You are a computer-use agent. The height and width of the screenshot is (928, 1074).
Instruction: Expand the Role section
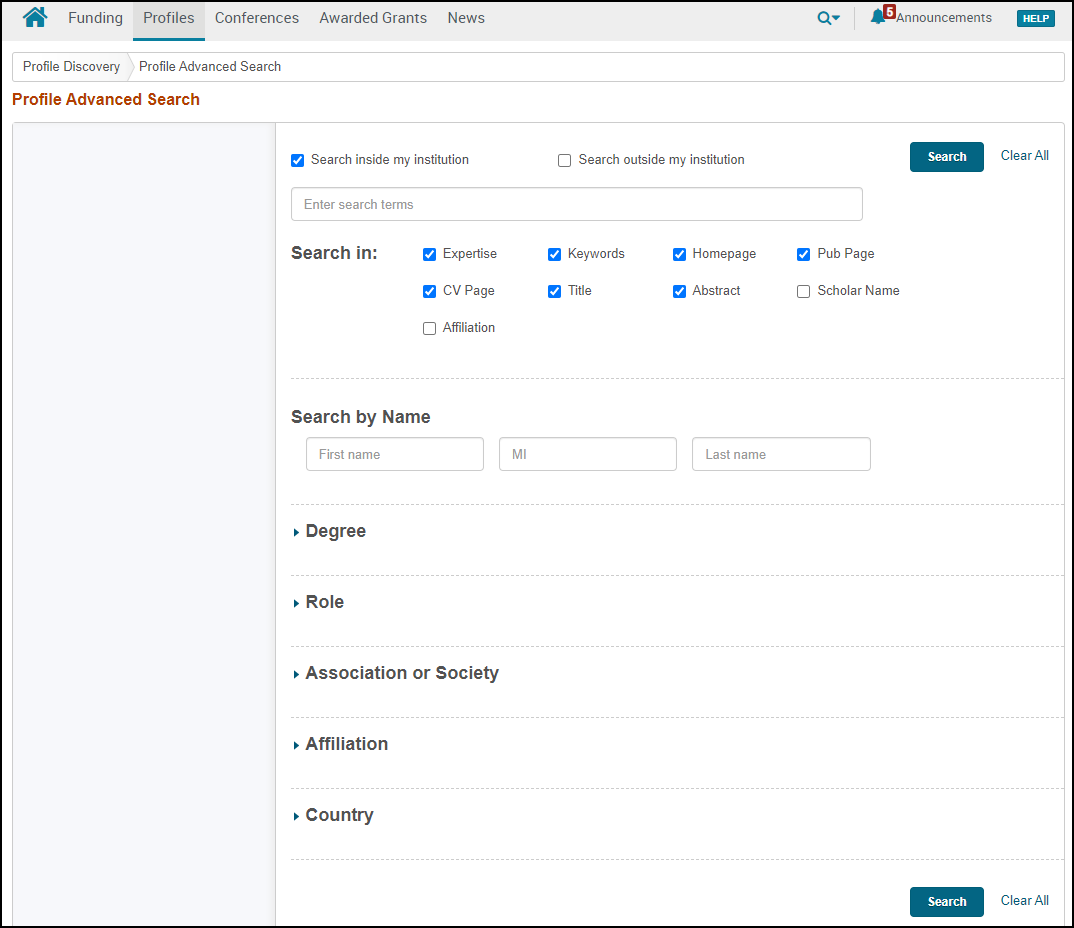(x=324, y=603)
